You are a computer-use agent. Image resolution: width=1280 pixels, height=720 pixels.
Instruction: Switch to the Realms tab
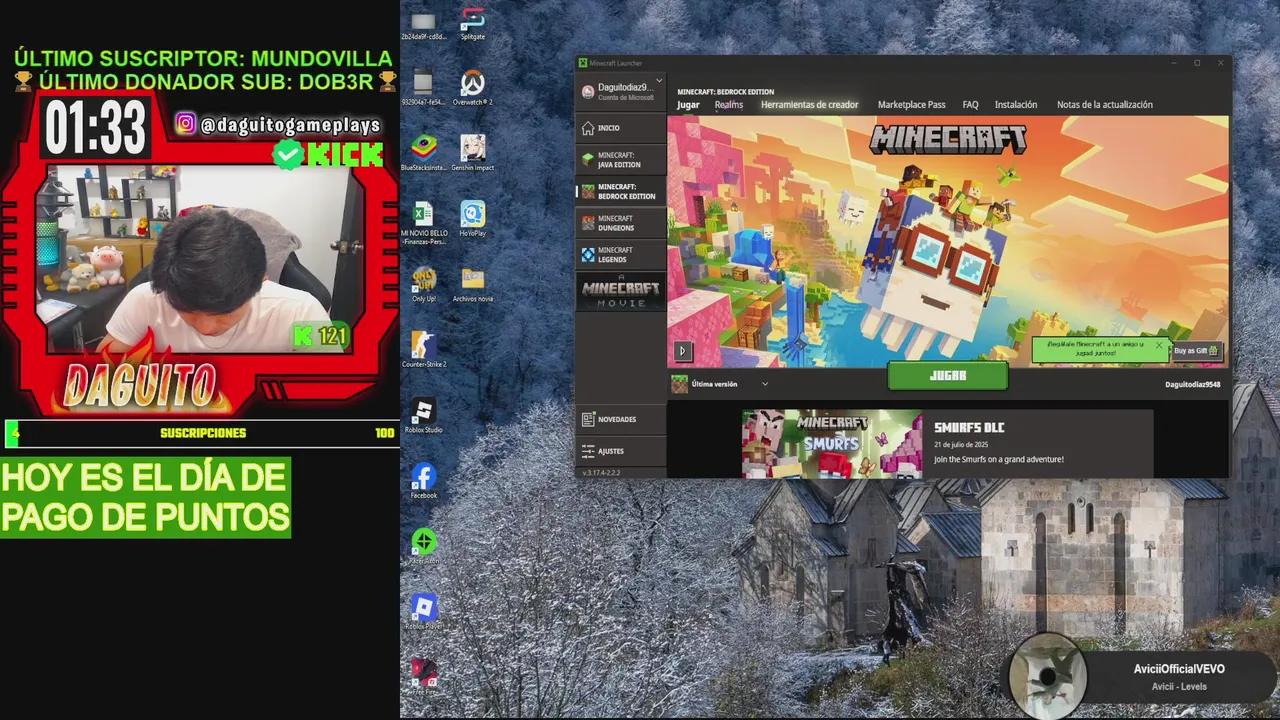(x=729, y=105)
